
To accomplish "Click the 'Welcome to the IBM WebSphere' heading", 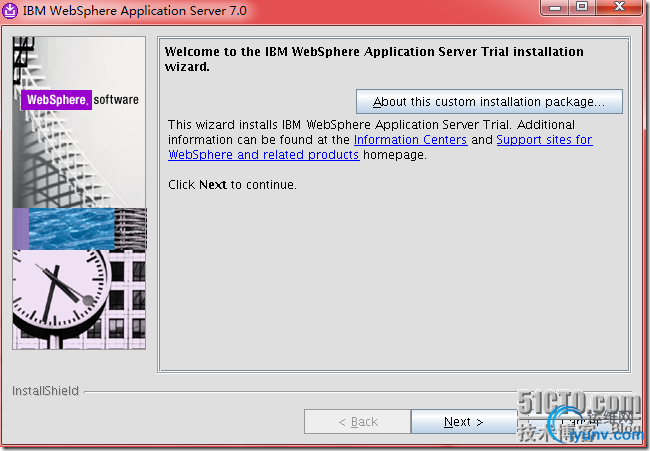I will click(374, 59).
